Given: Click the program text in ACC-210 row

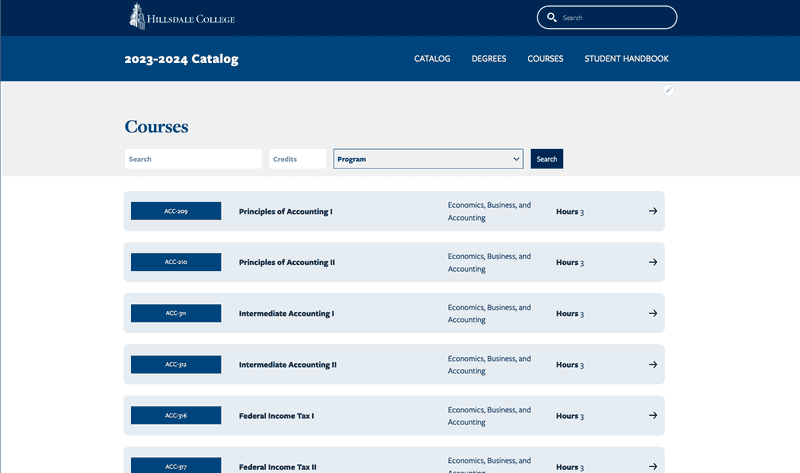Looking at the screenshot, I should (x=489, y=262).
